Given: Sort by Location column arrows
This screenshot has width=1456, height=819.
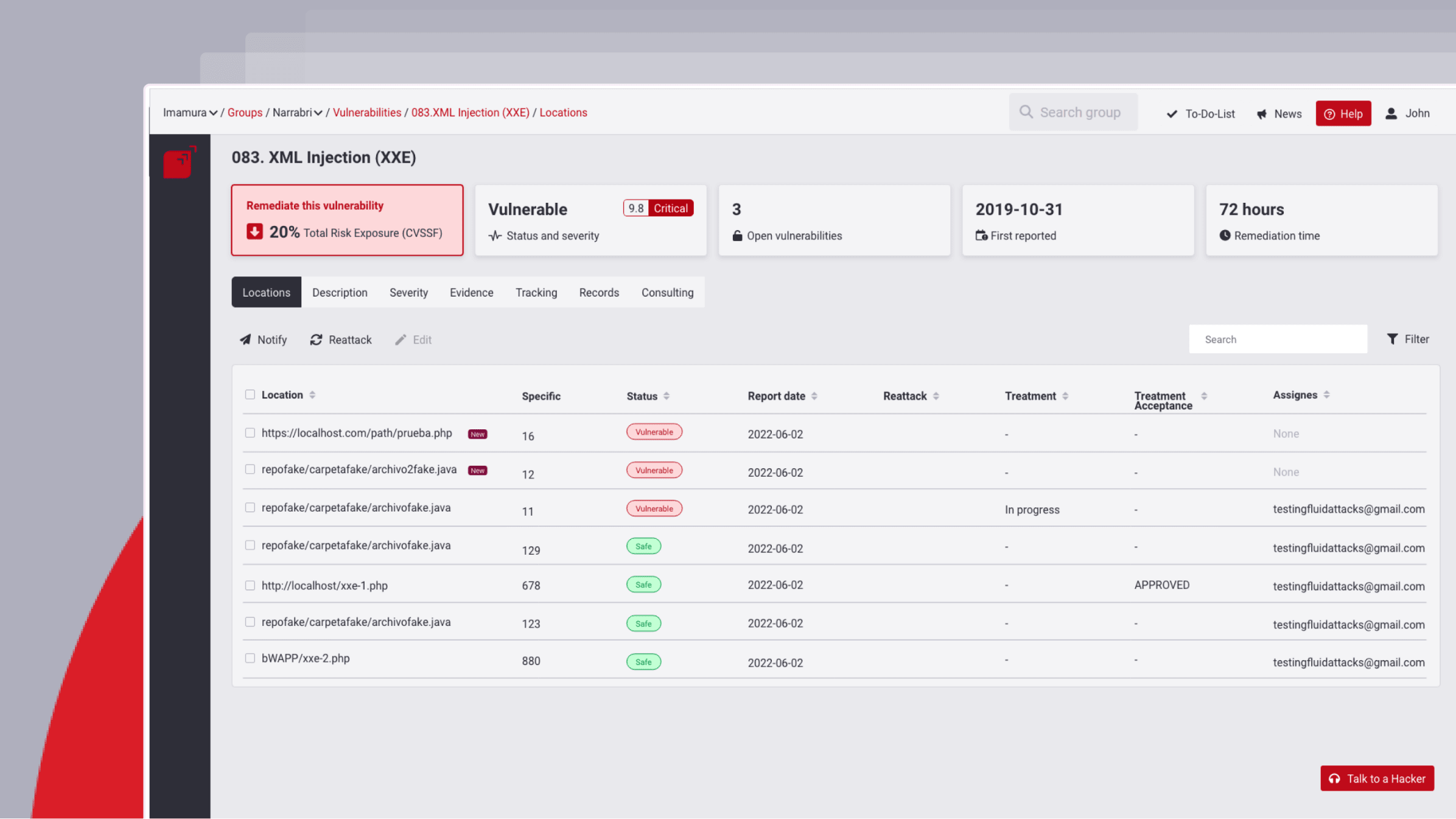Looking at the screenshot, I should tap(312, 395).
